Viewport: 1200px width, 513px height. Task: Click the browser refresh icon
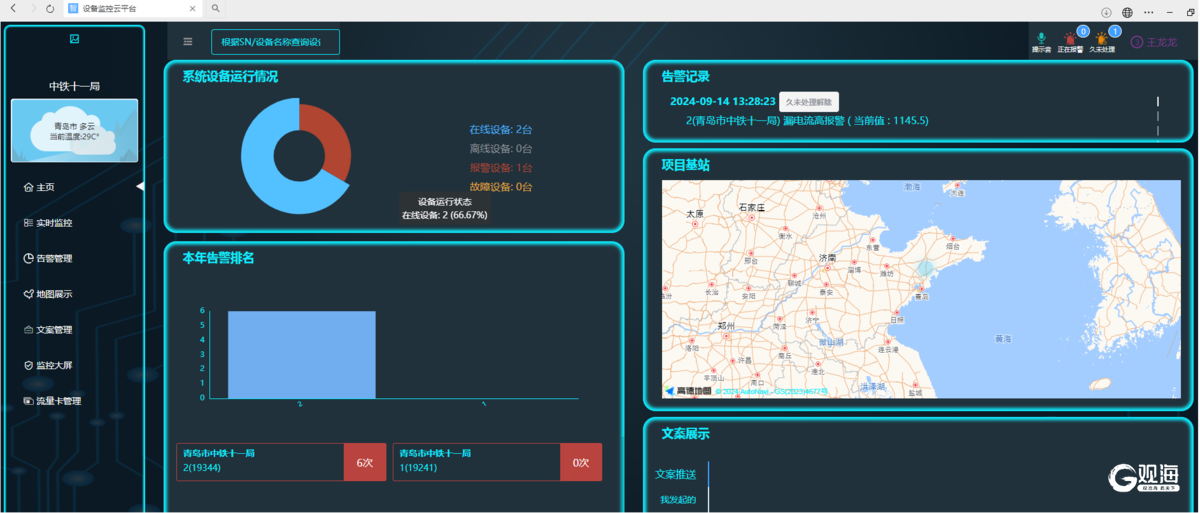(x=50, y=8)
